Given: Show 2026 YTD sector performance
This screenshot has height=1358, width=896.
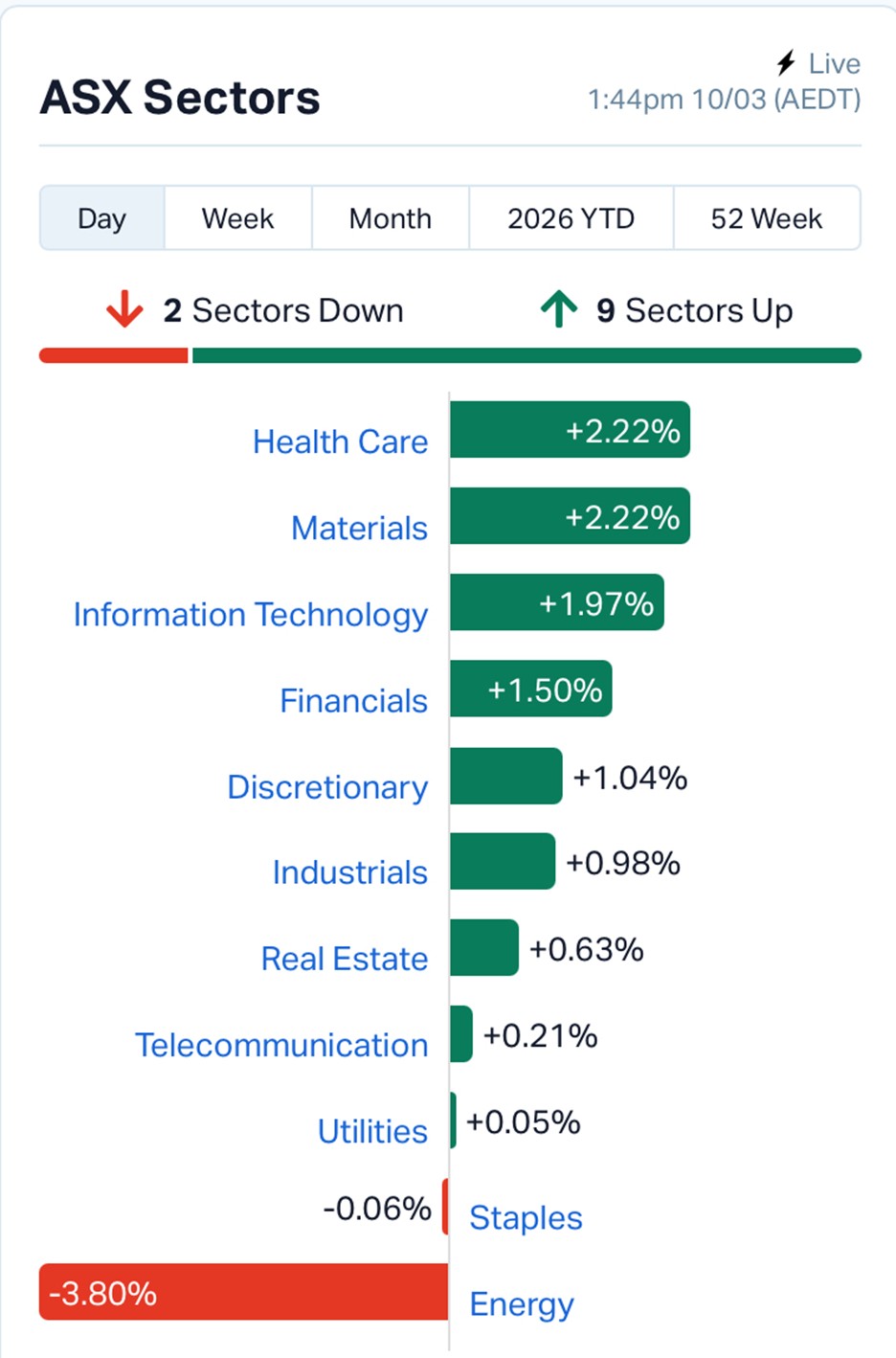Looking at the screenshot, I should click(x=571, y=218).
